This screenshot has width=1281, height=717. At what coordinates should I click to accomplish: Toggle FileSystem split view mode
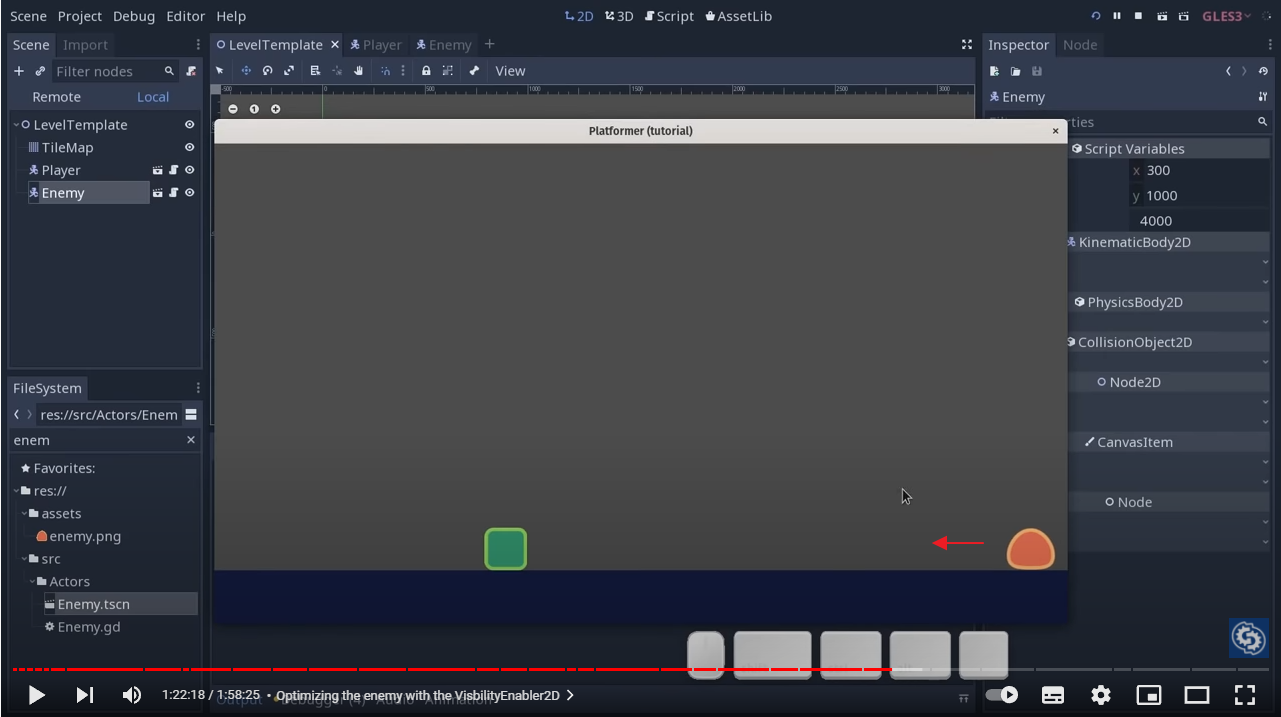(x=191, y=414)
